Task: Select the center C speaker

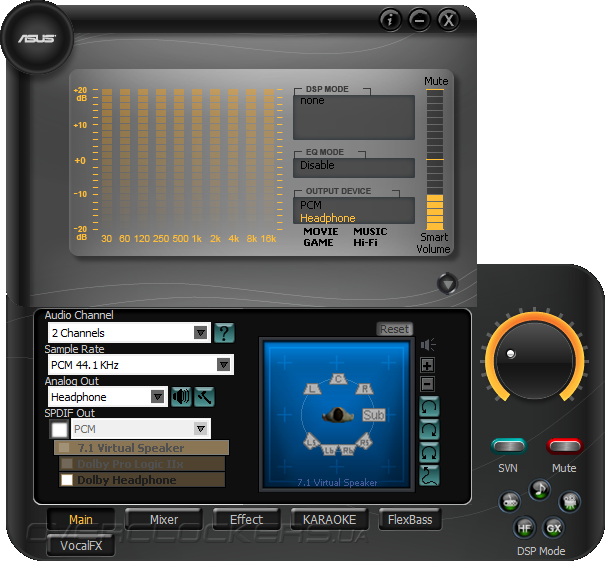Action: tap(338, 379)
